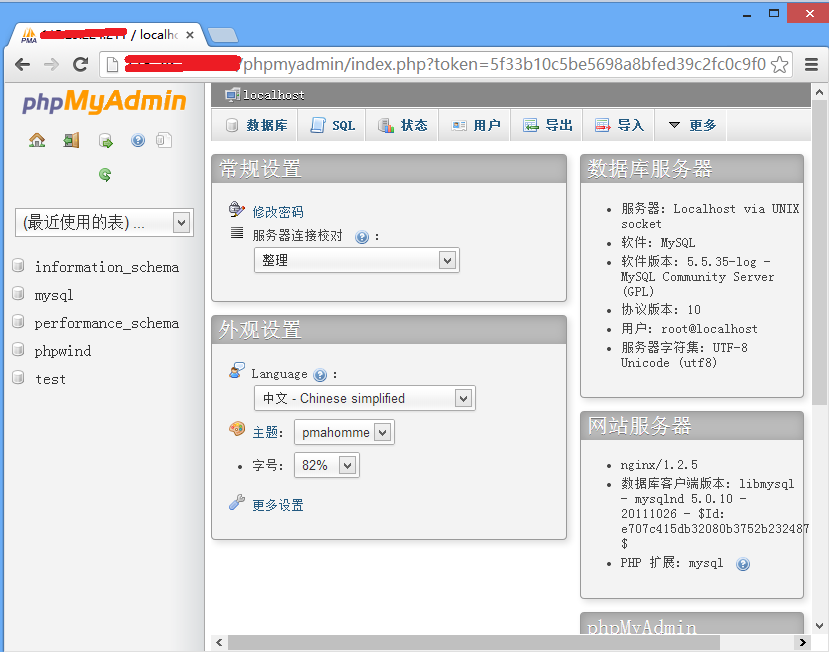Image resolution: width=829 pixels, height=652 pixels.
Task: Click the wrench icon beside 更多设置
Action: 236,502
